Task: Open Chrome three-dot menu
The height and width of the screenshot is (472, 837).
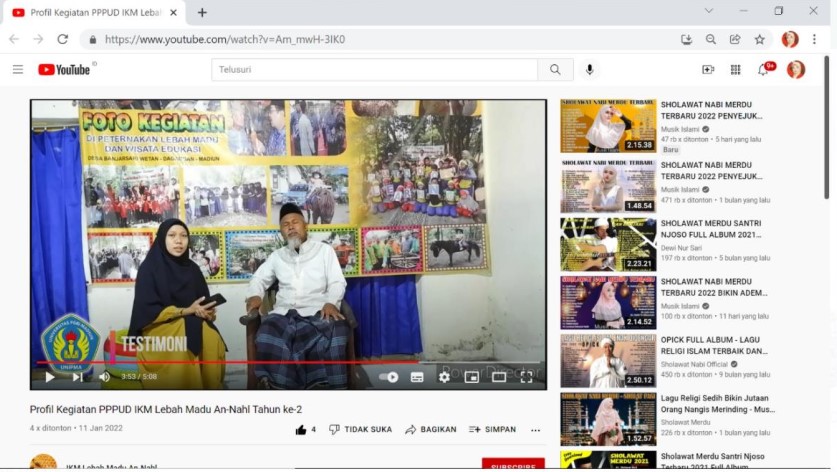Action: pyautogui.click(x=816, y=39)
